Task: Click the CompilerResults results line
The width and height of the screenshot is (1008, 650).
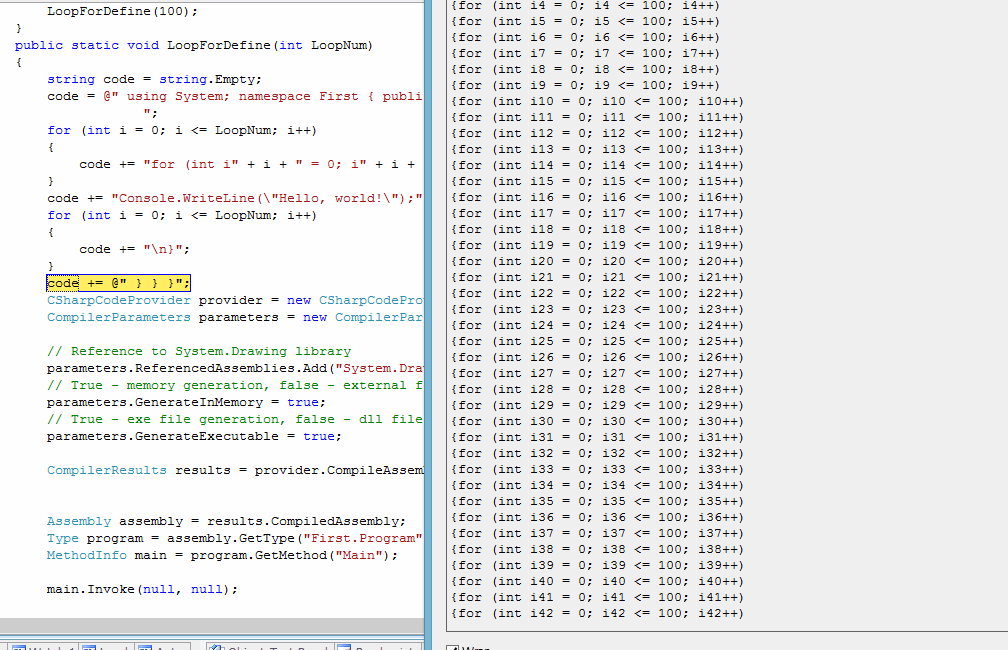Action: (x=235, y=470)
